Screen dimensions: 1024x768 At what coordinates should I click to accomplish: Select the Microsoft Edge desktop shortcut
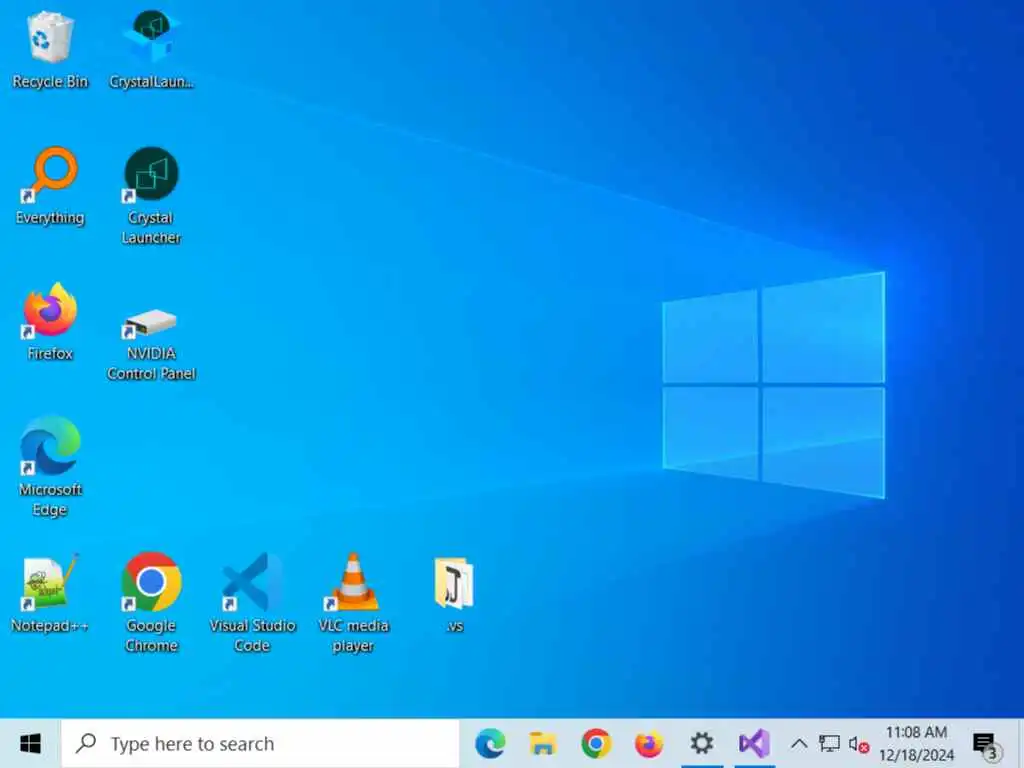pos(50,466)
